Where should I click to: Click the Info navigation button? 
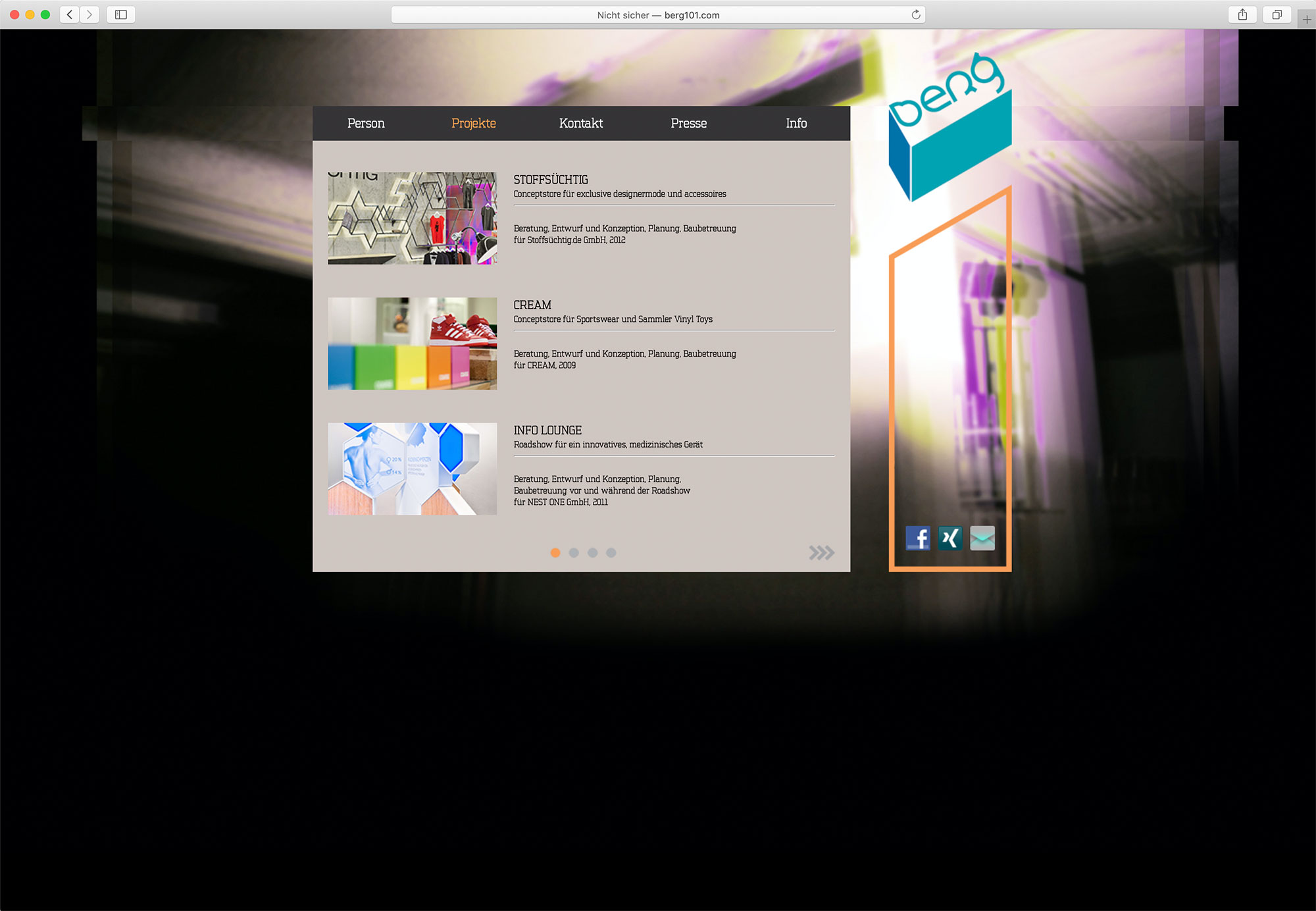[798, 123]
